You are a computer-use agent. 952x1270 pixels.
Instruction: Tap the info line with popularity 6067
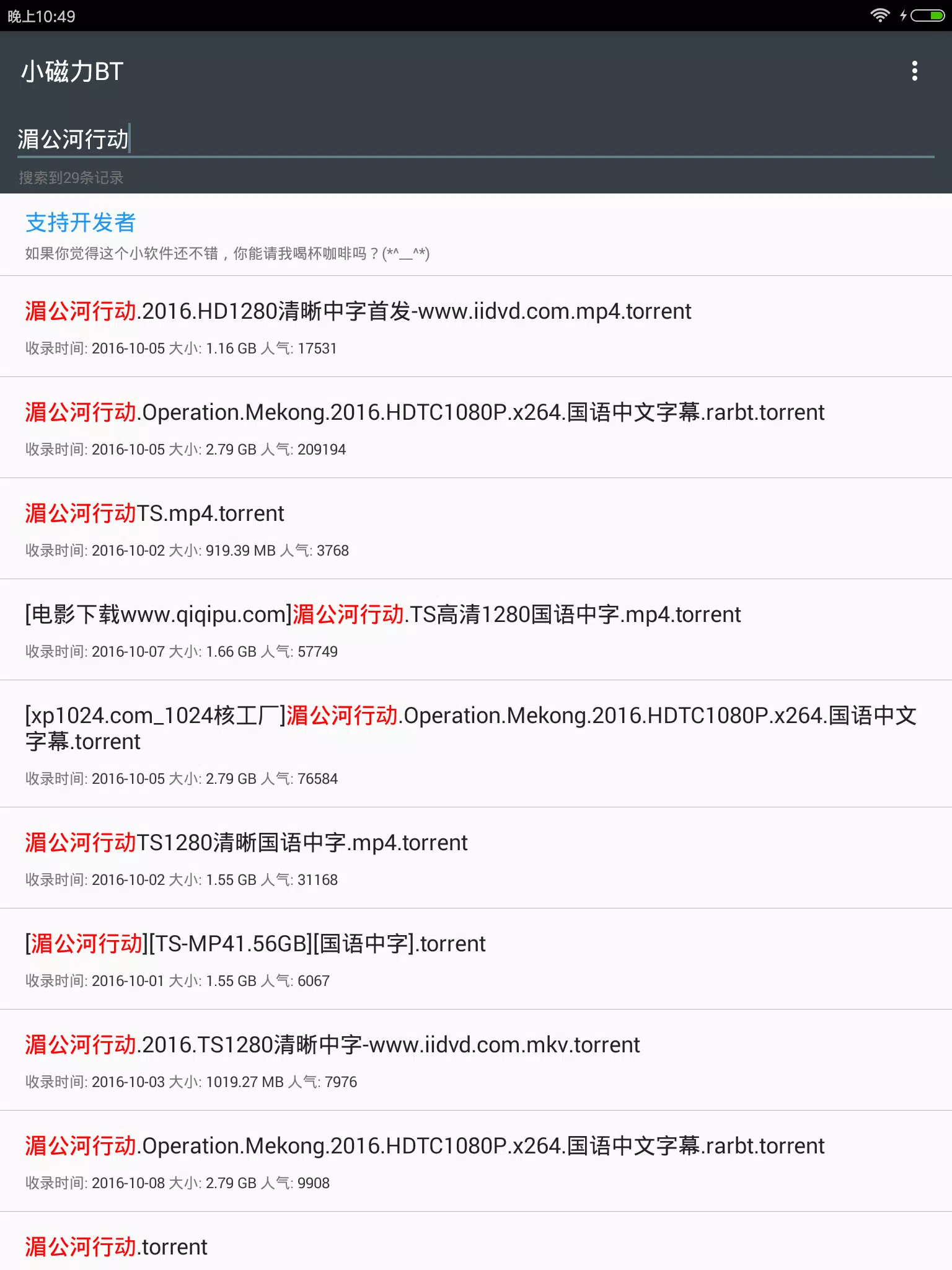(177, 981)
